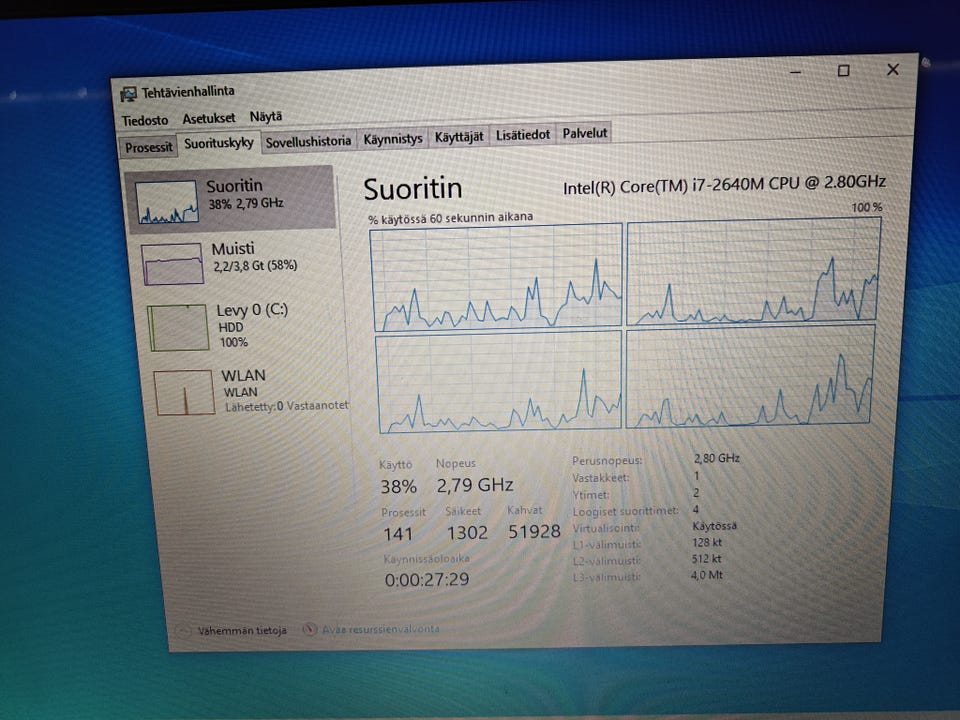Open the Asetukset menu
This screenshot has height=720, width=960.
click(209, 118)
